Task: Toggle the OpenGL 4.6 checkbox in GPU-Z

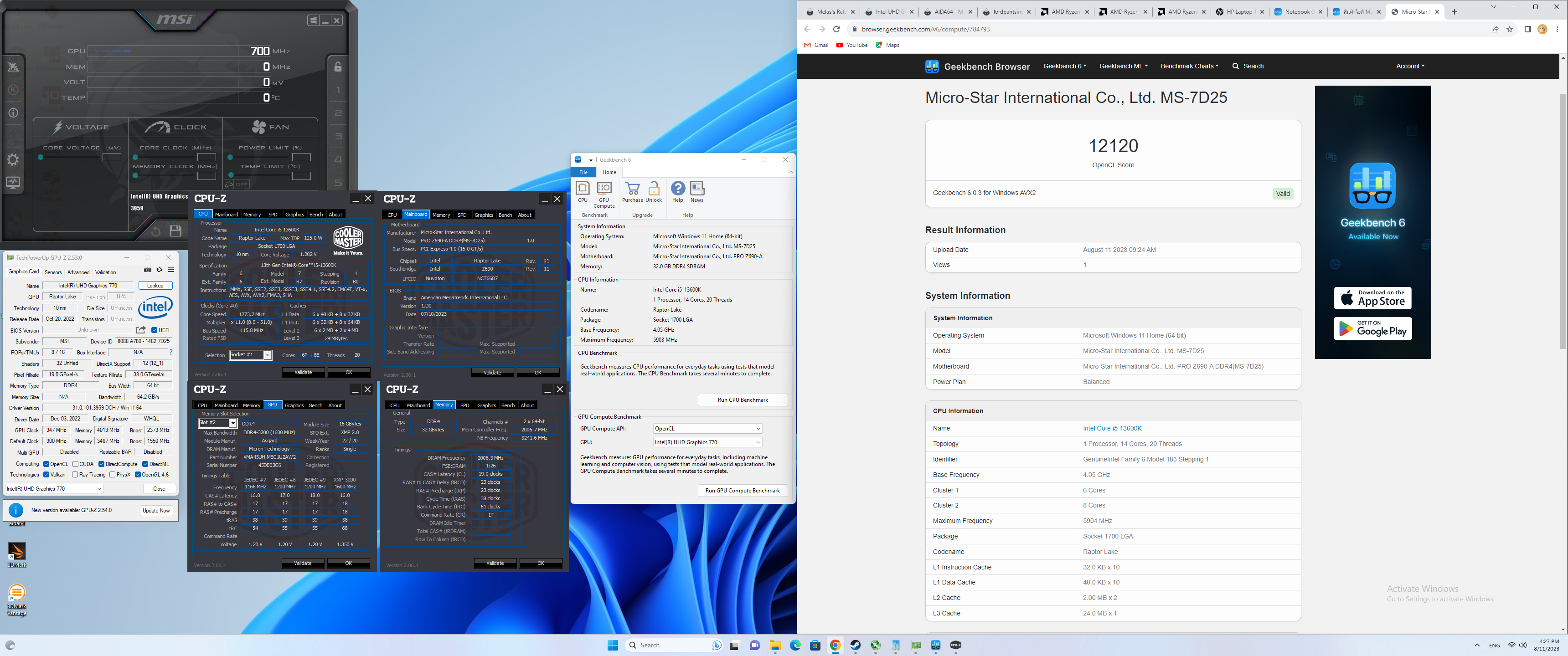Action: 138,475
